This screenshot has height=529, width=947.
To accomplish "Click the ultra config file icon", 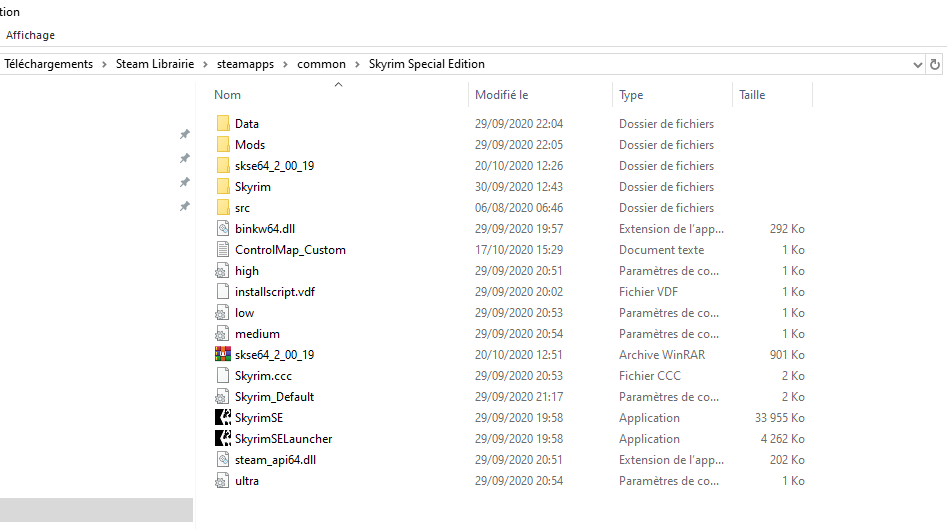I will [222, 481].
